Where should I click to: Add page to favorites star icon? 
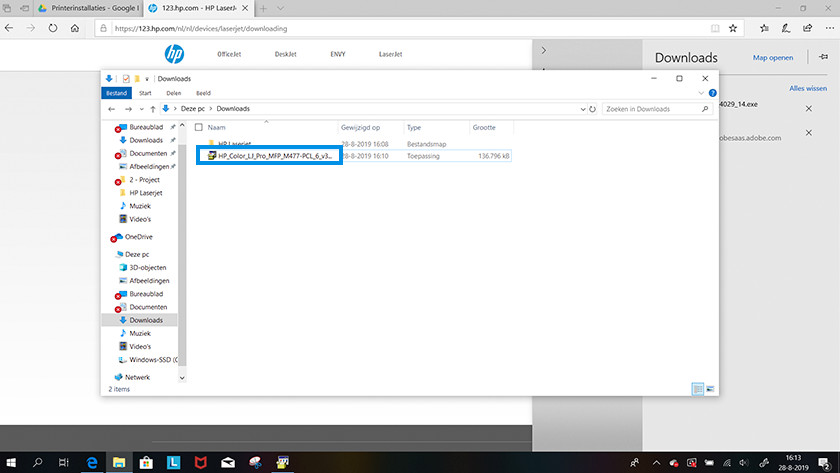pyautogui.click(x=733, y=28)
